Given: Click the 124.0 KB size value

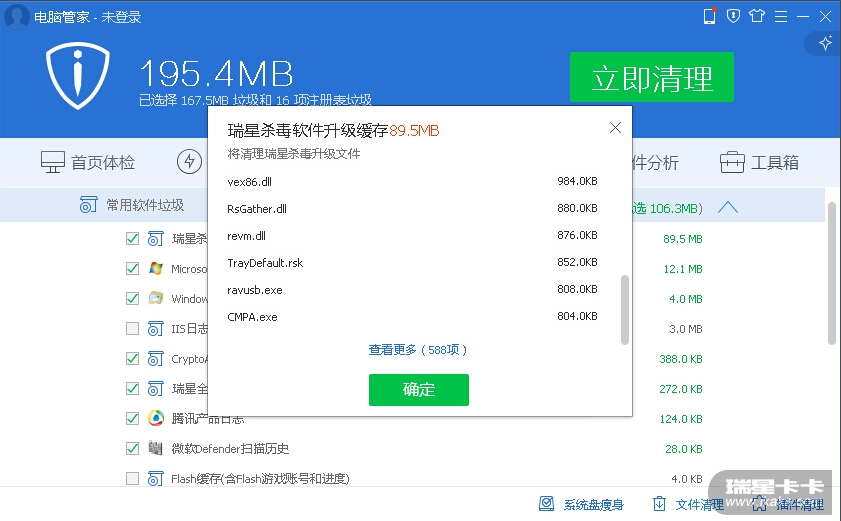Looking at the screenshot, I should coord(681,419).
